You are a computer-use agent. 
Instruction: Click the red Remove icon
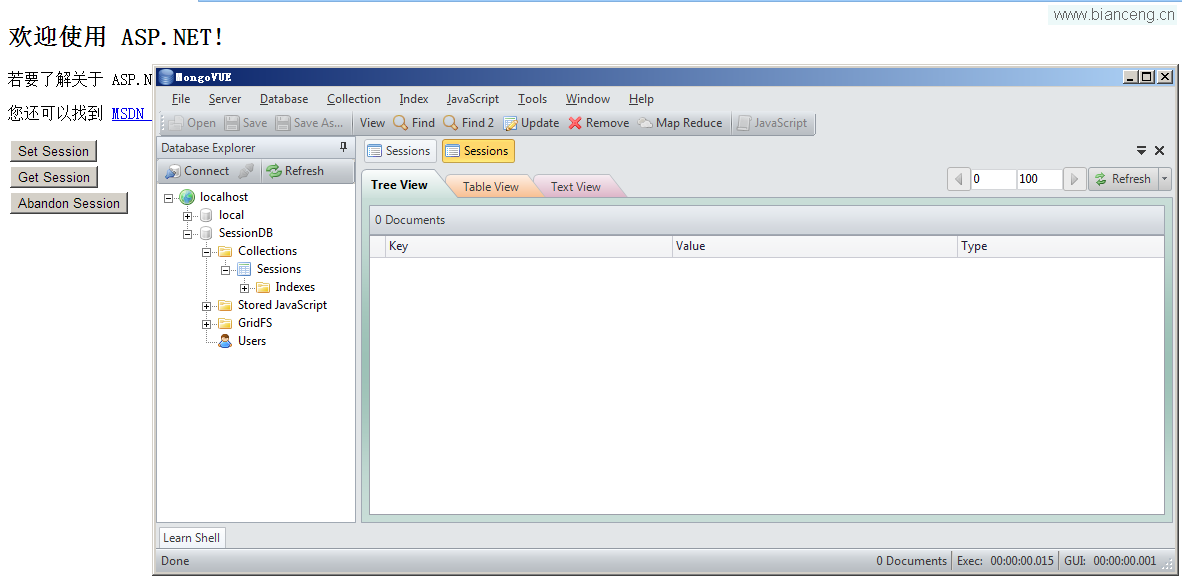575,123
